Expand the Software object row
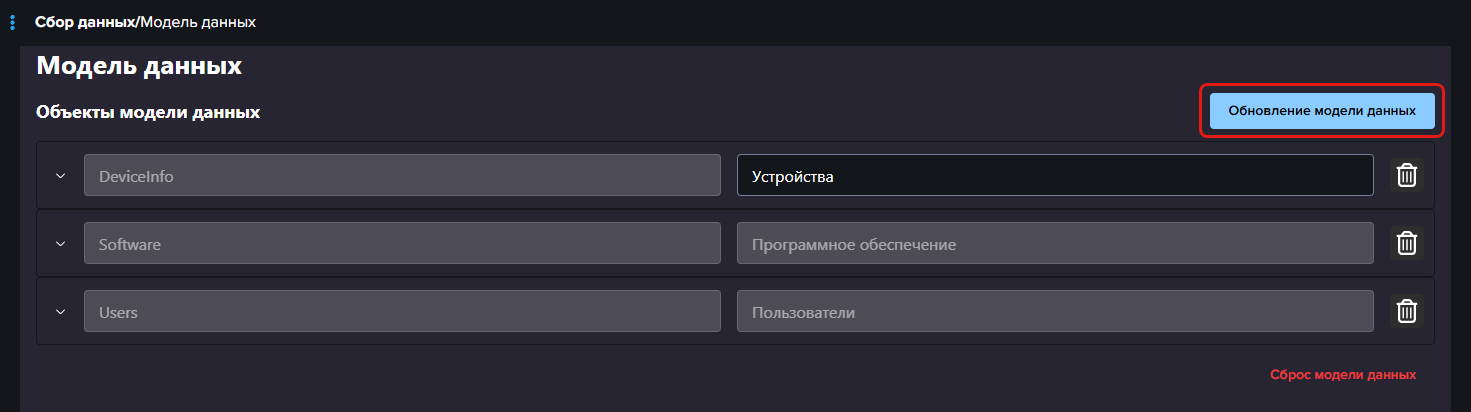Image resolution: width=1471 pixels, height=412 pixels. [x=60, y=244]
